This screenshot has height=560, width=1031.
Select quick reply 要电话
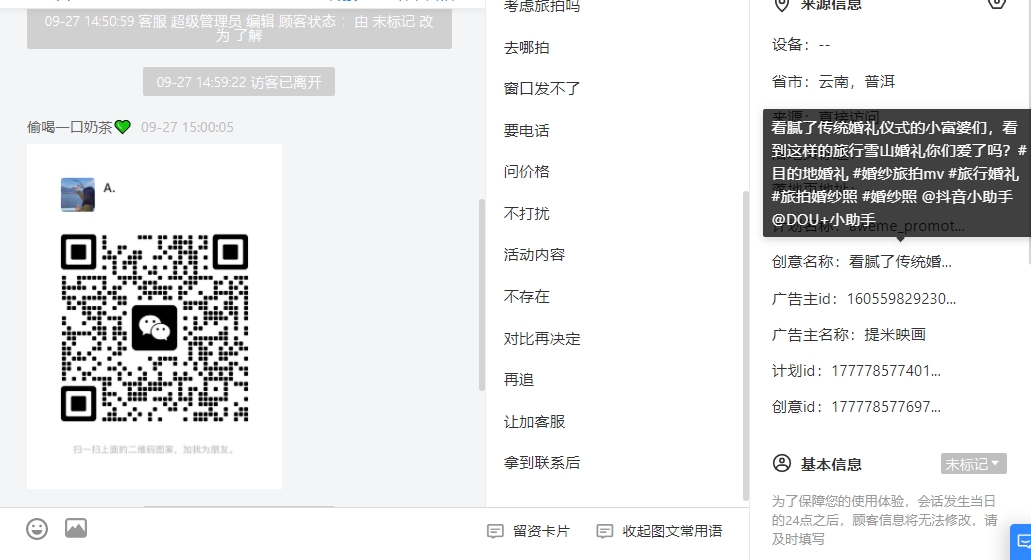pos(527,131)
